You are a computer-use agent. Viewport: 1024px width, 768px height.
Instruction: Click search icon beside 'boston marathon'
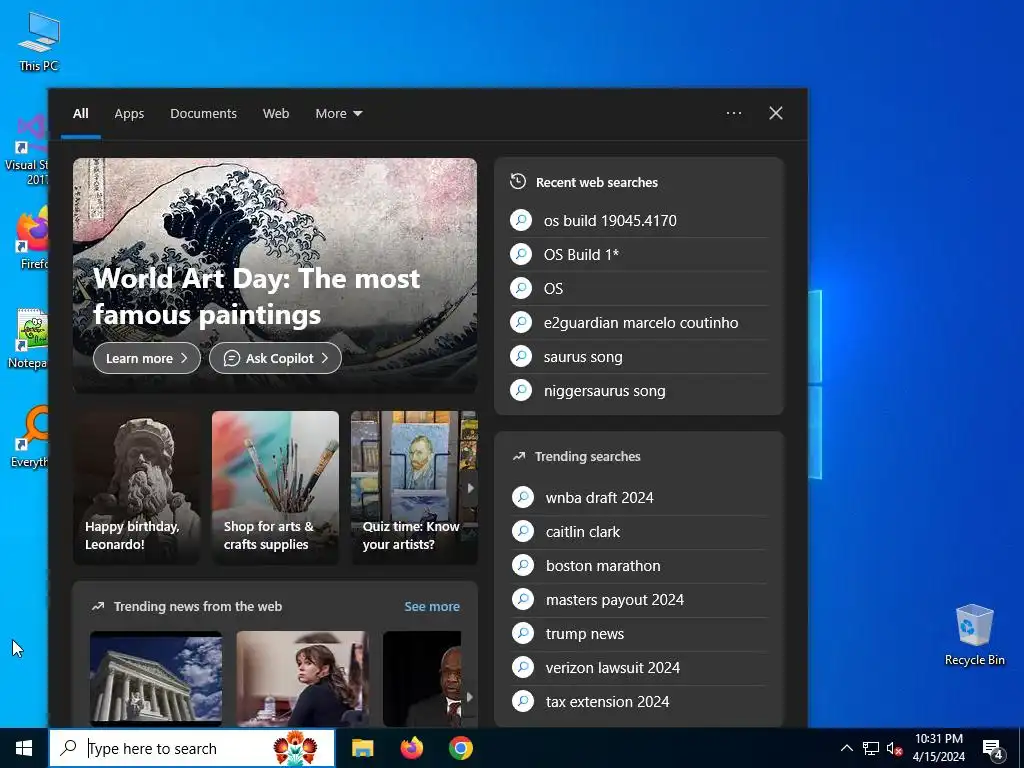point(523,565)
